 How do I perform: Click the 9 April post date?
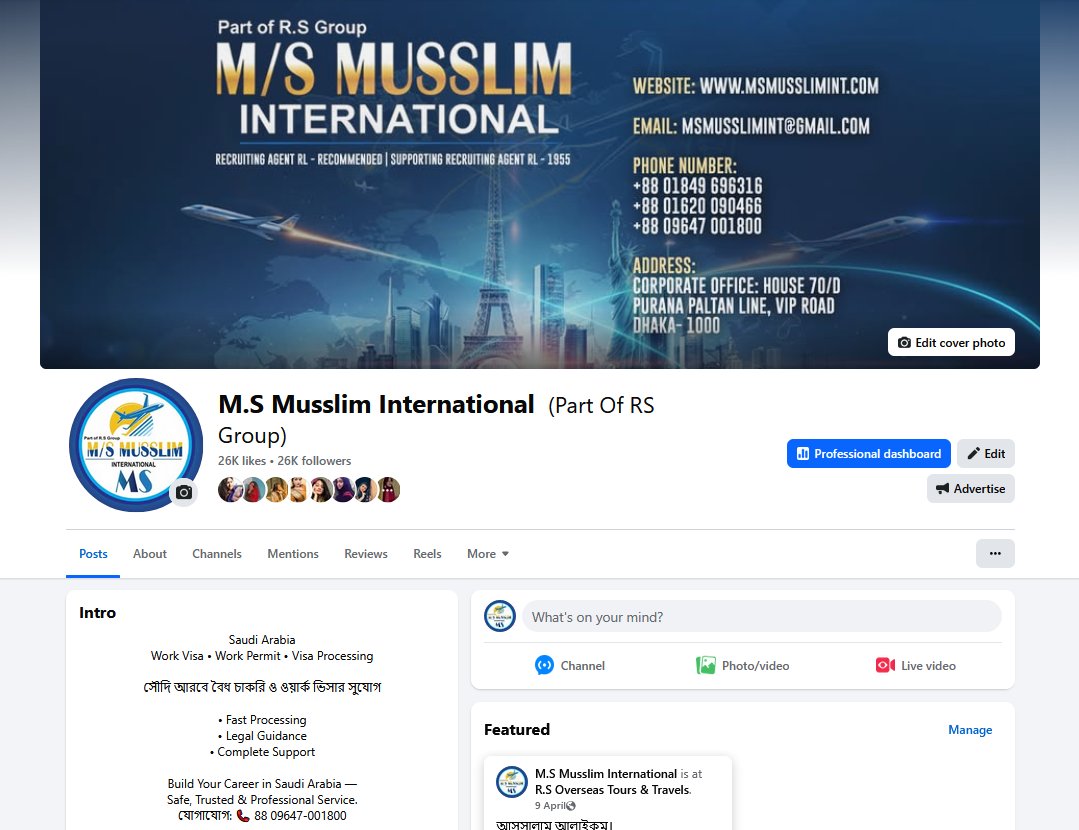(550, 805)
